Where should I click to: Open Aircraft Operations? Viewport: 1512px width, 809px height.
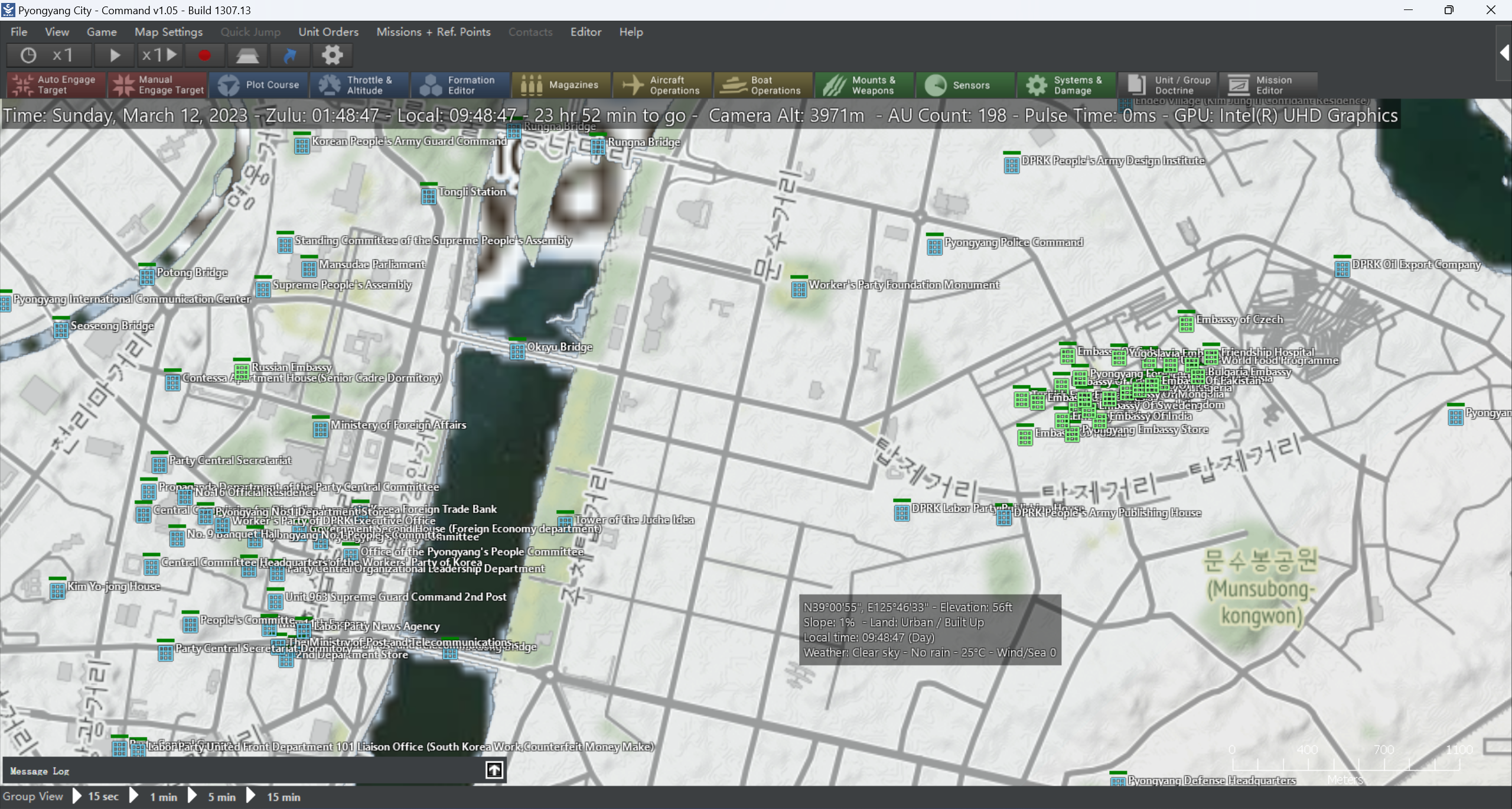click(x=663, y=85)
